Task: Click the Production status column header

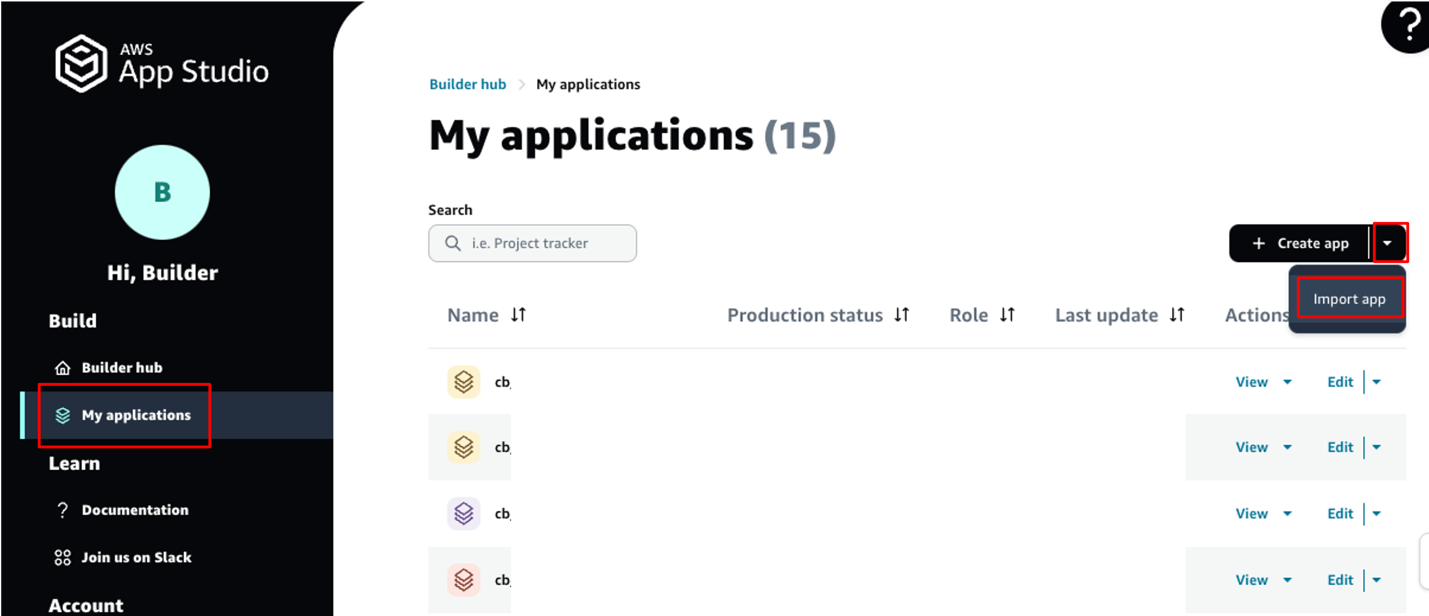Action: [x=805, y=315]
